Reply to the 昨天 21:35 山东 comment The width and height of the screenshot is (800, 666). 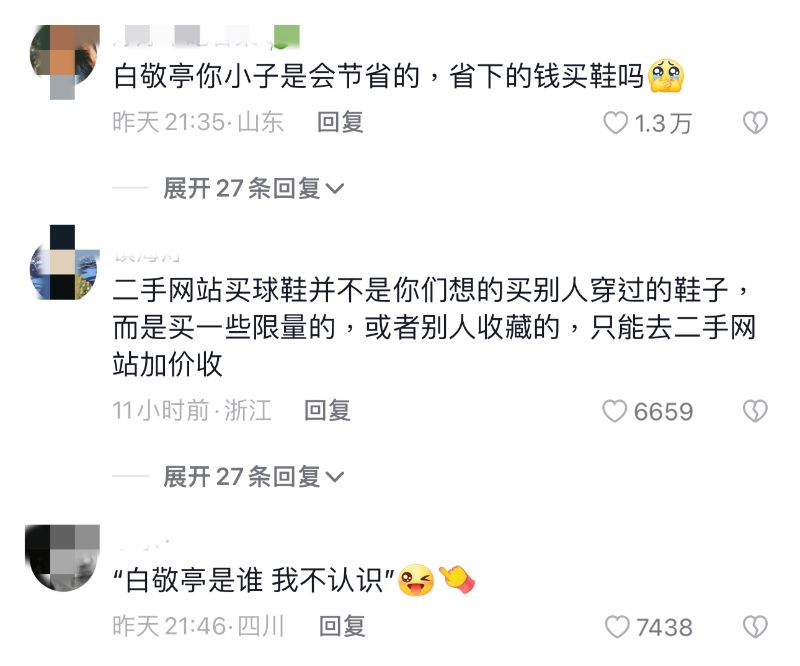(x=340, y=122)
